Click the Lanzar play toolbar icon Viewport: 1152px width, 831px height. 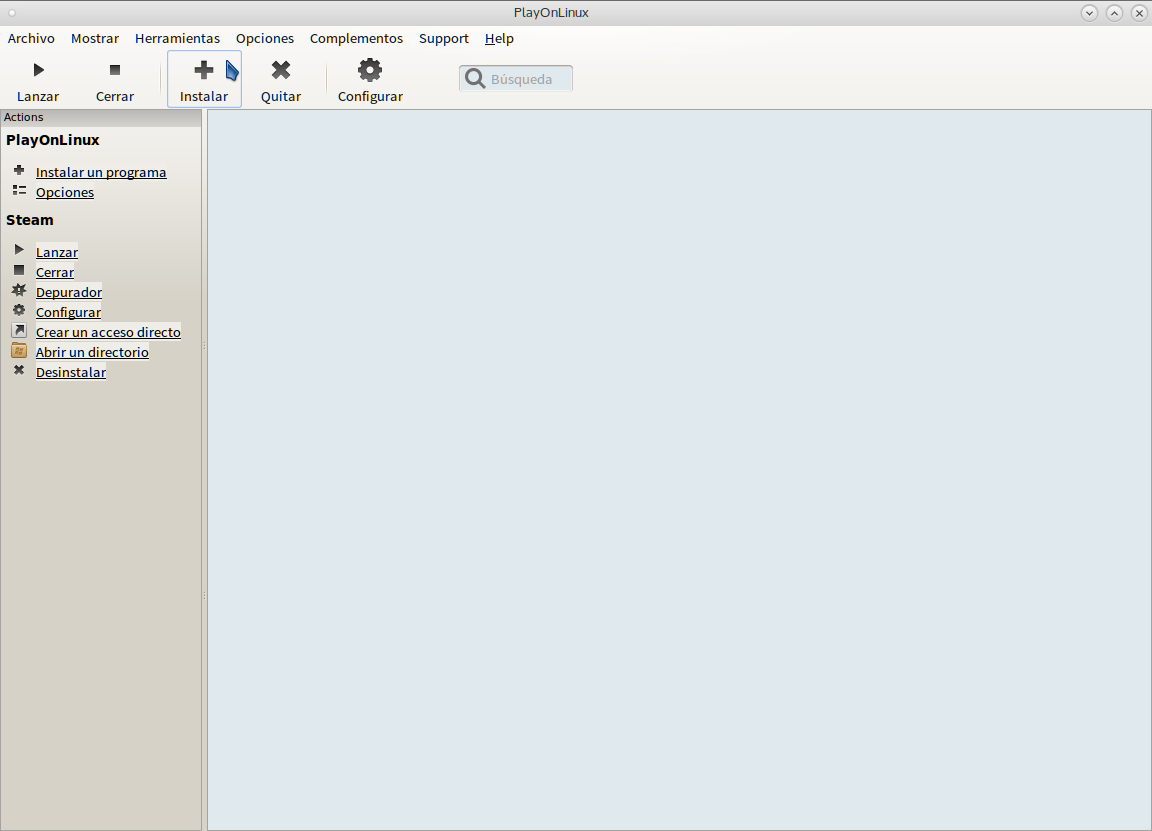pos(38,70)
